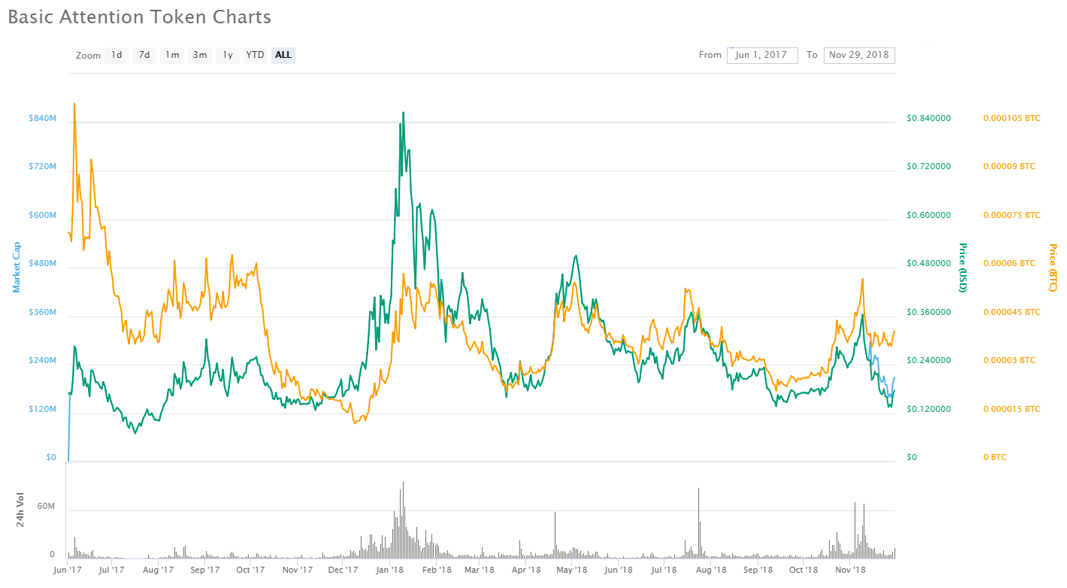Click the Nov '18 timeline label
This screenshot has width=1067, height=588.
point(850,570)
